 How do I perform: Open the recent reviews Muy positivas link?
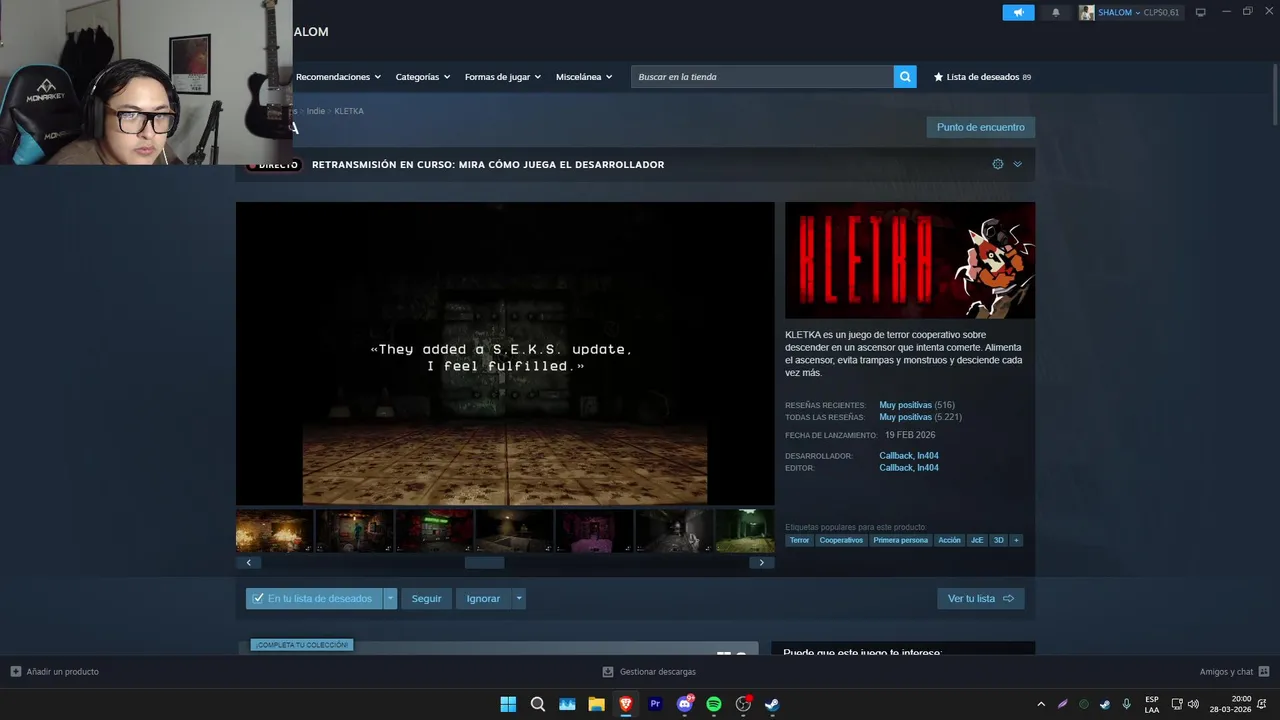tap(905, 405)
